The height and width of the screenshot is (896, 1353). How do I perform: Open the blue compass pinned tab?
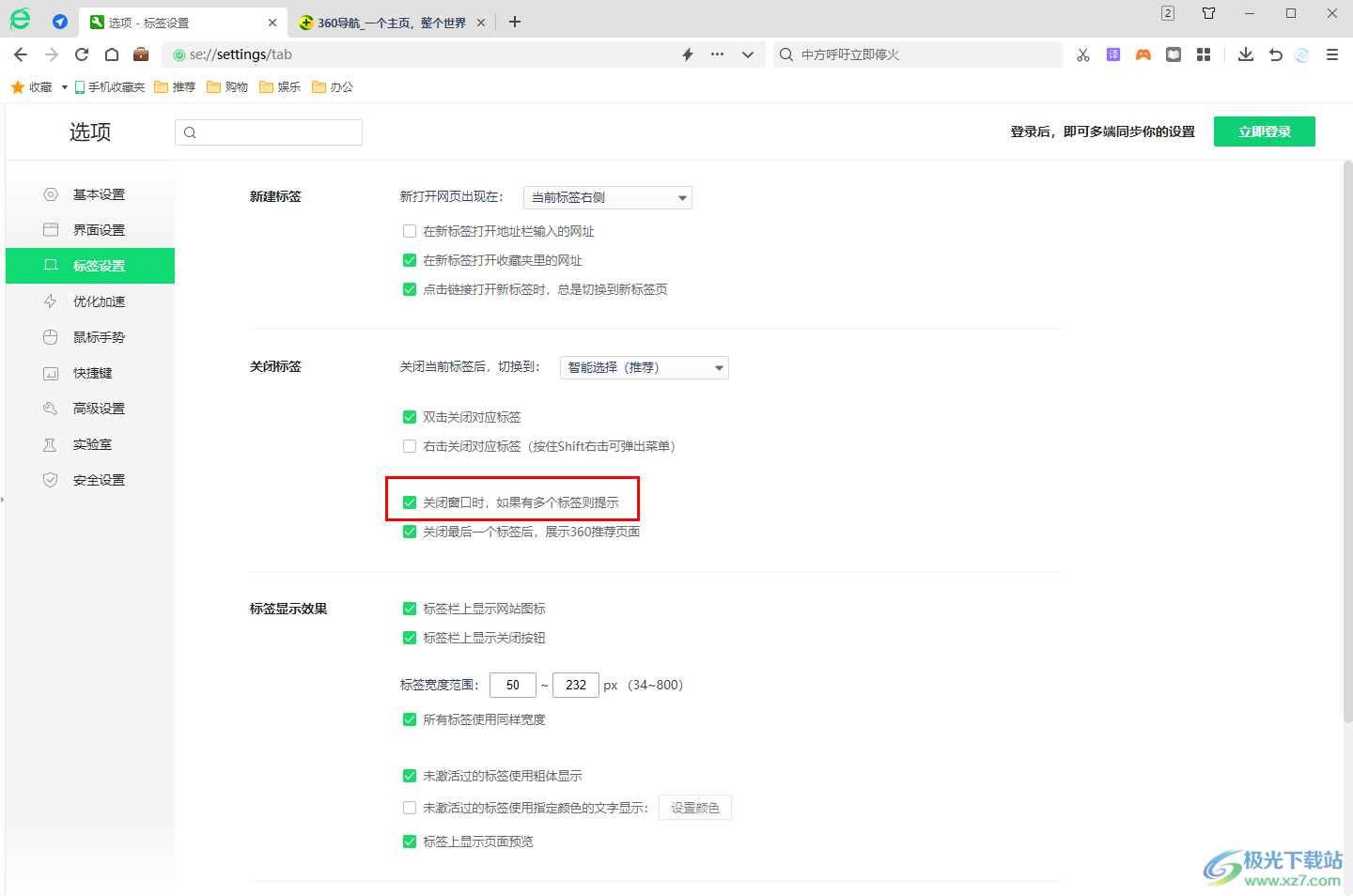(x=60, y=22)
